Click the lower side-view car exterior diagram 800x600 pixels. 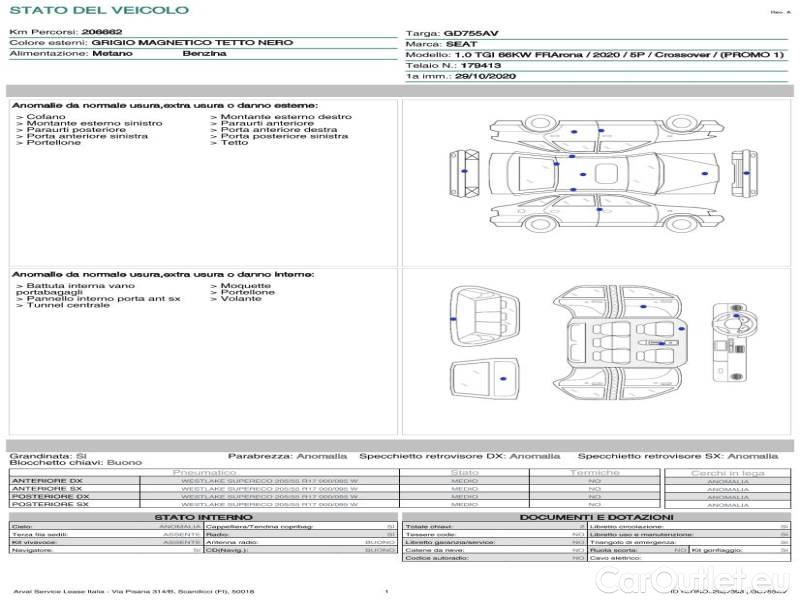pyautogui.click(x=598, y=212)
